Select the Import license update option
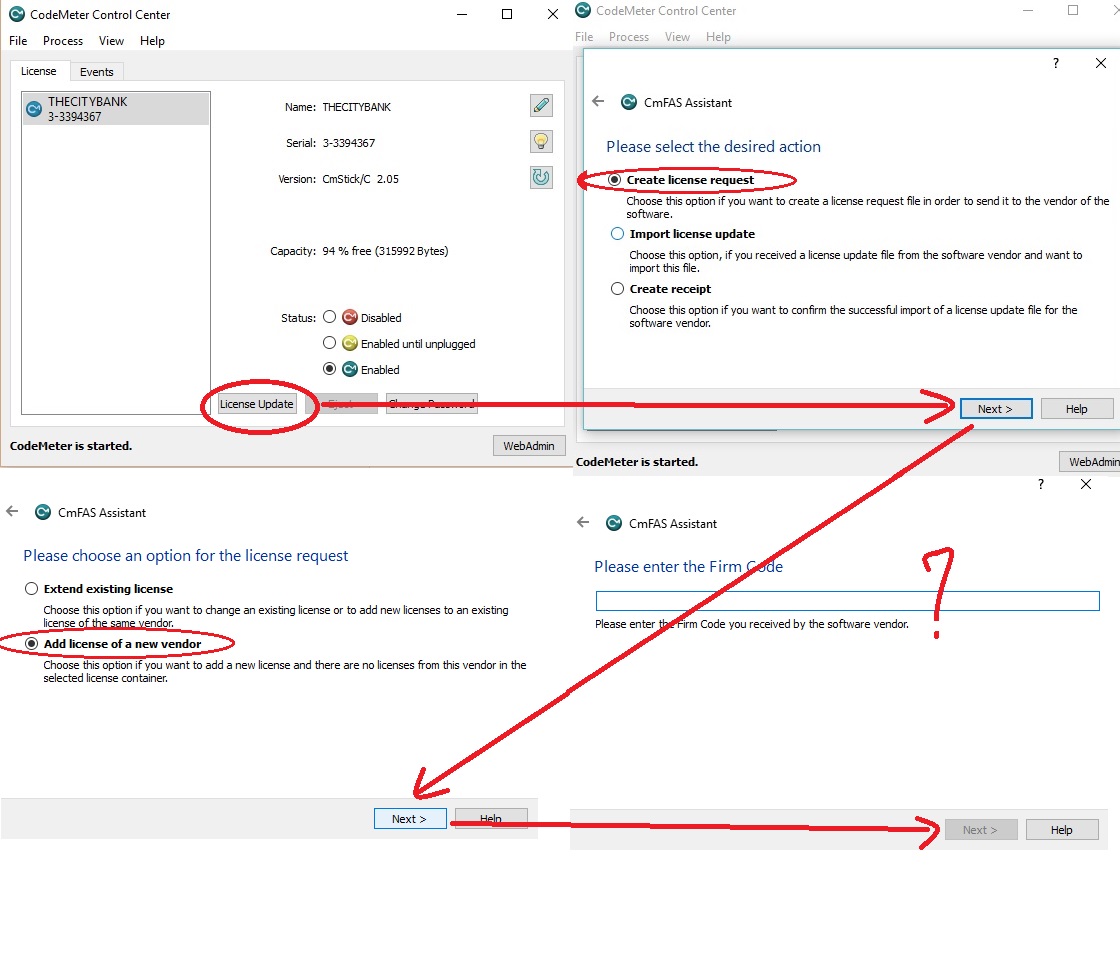The height and width of the screenshot is (978, 1120). point(617,234)
